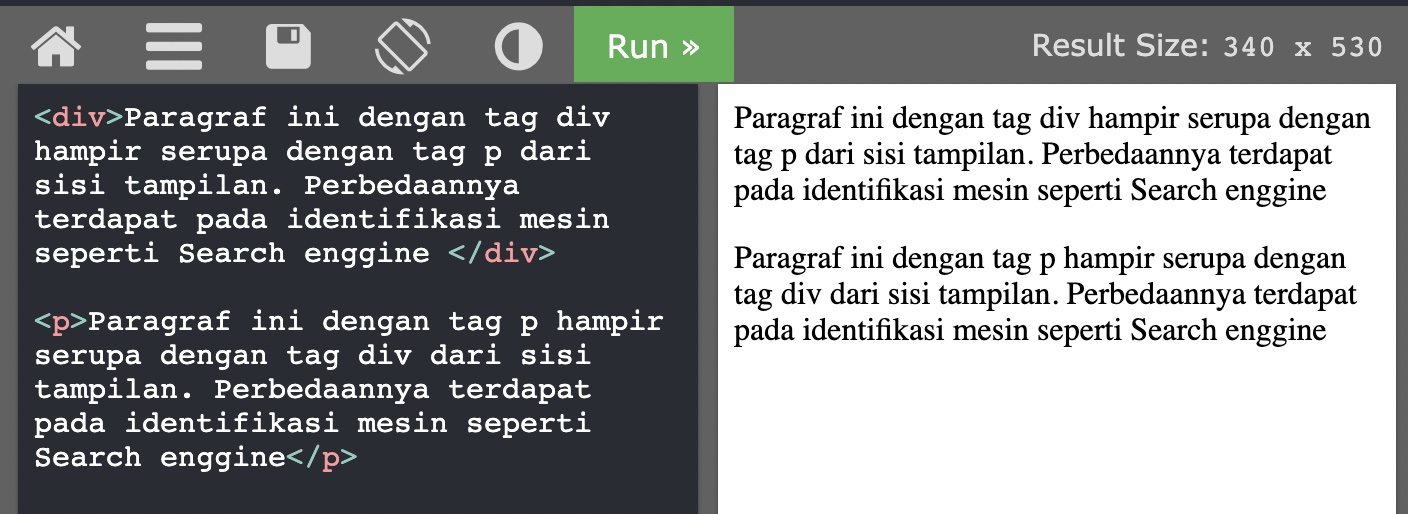1408x514 pixels.
Task: Open the hamburger menu icon
Action: point(174,47)
